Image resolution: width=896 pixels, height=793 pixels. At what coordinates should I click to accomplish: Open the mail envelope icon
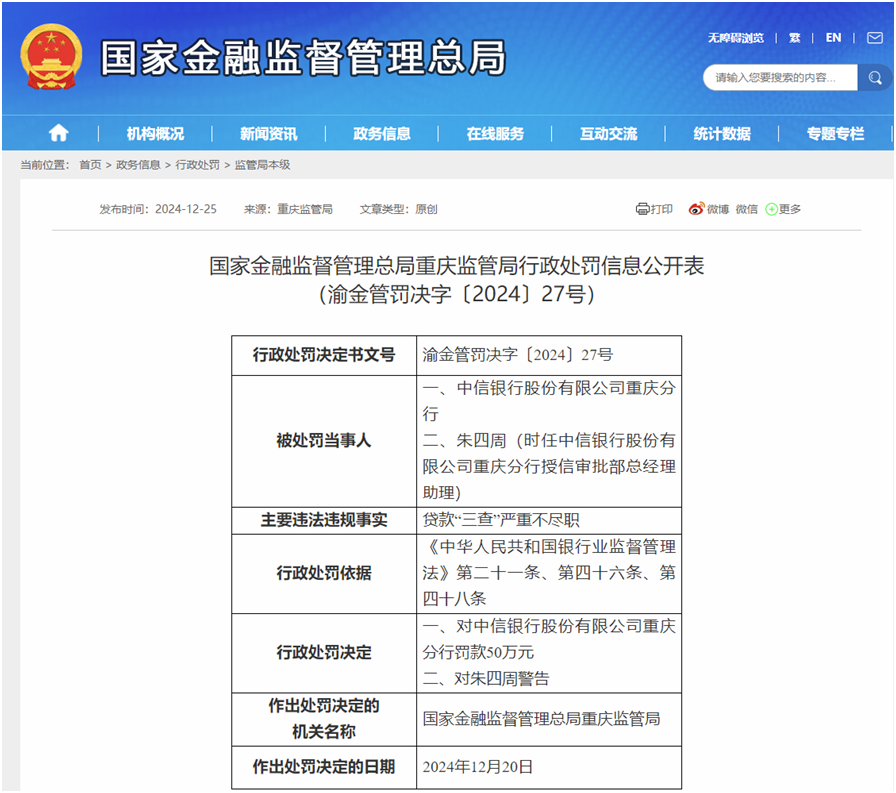coord(874,38)
